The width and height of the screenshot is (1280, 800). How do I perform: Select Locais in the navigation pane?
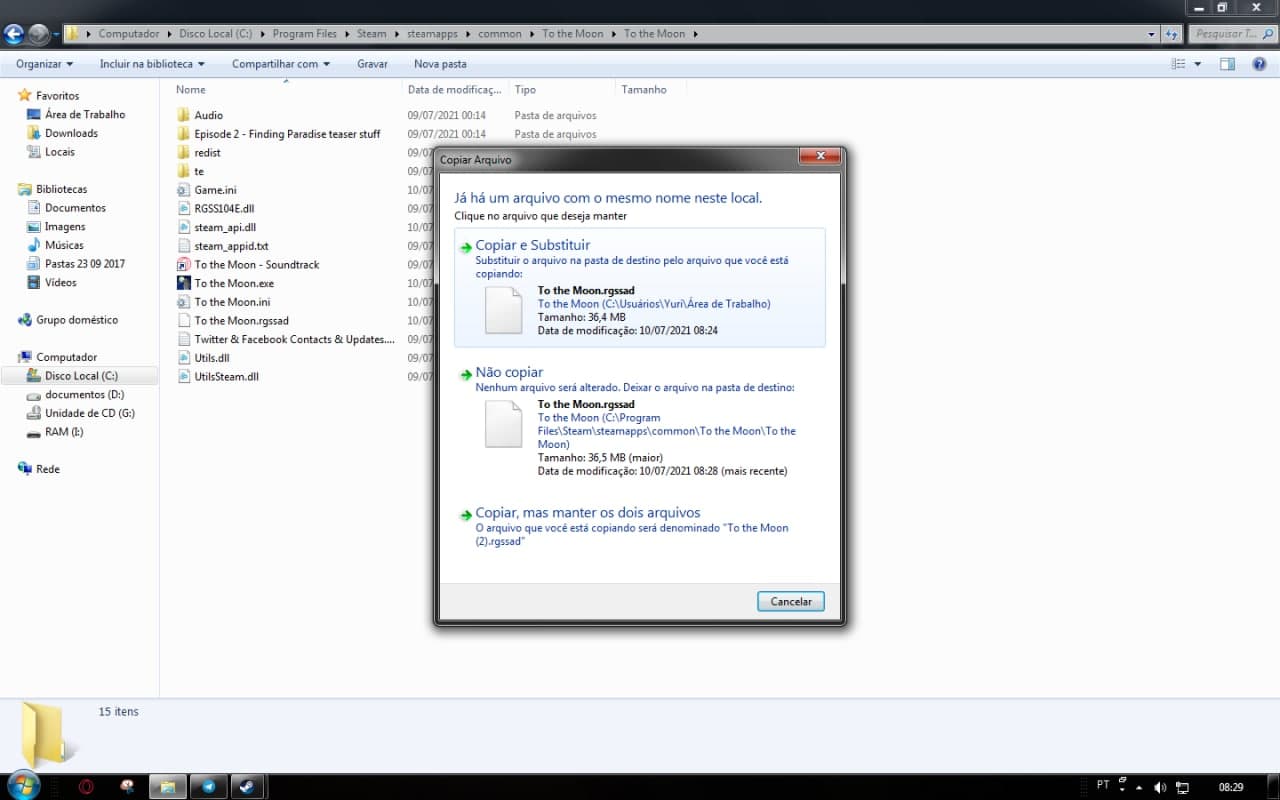click(x=60, y=152)
